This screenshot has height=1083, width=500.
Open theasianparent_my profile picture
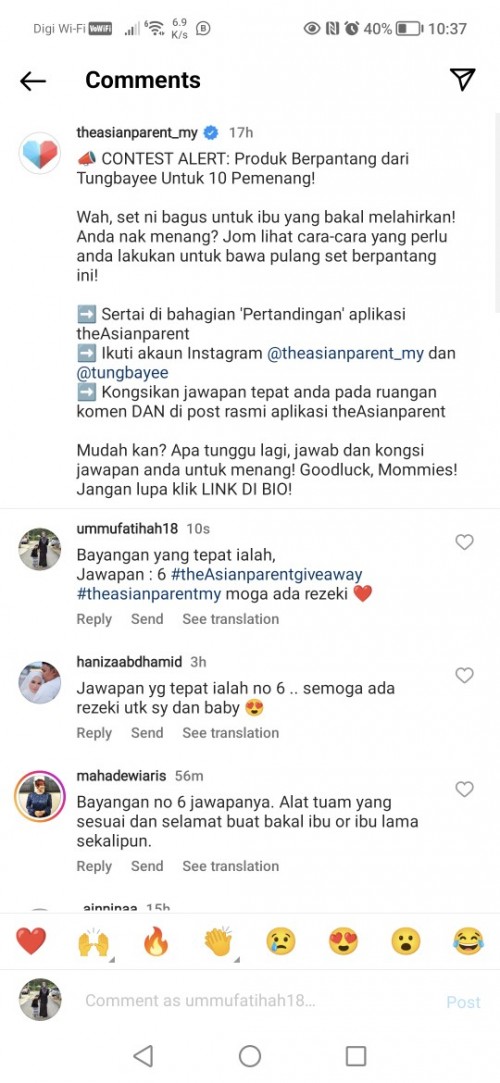(x=39, y=153)
